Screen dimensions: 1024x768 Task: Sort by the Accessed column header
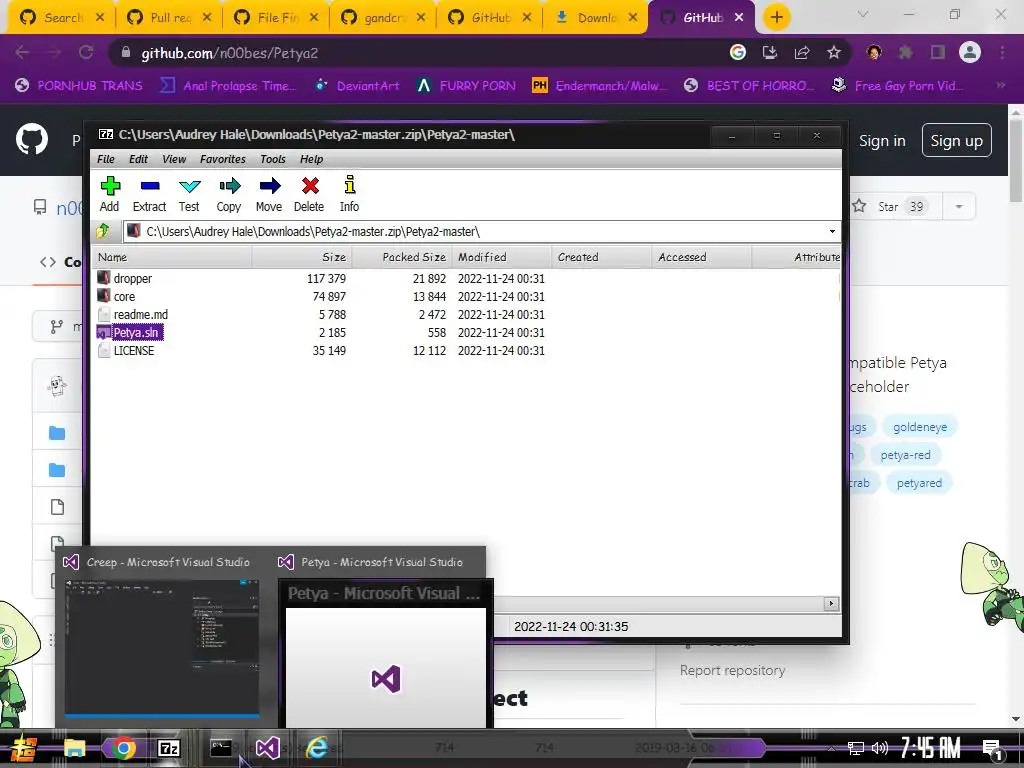click(701, 257)
